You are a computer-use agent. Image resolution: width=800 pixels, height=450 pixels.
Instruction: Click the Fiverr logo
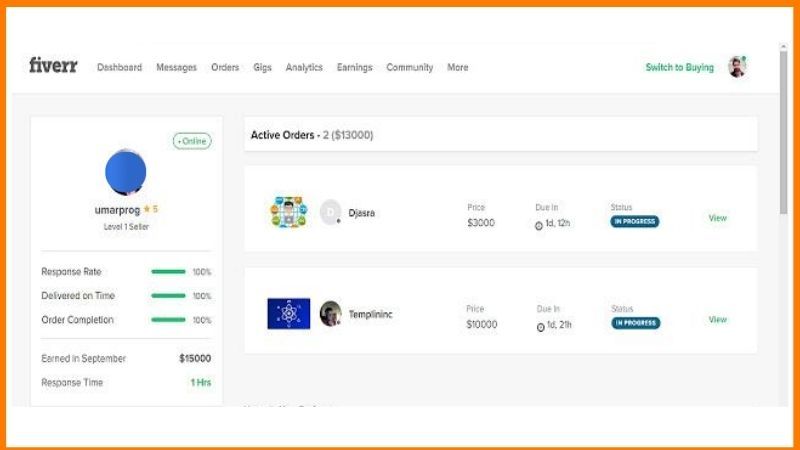click(x=53, y=66)
